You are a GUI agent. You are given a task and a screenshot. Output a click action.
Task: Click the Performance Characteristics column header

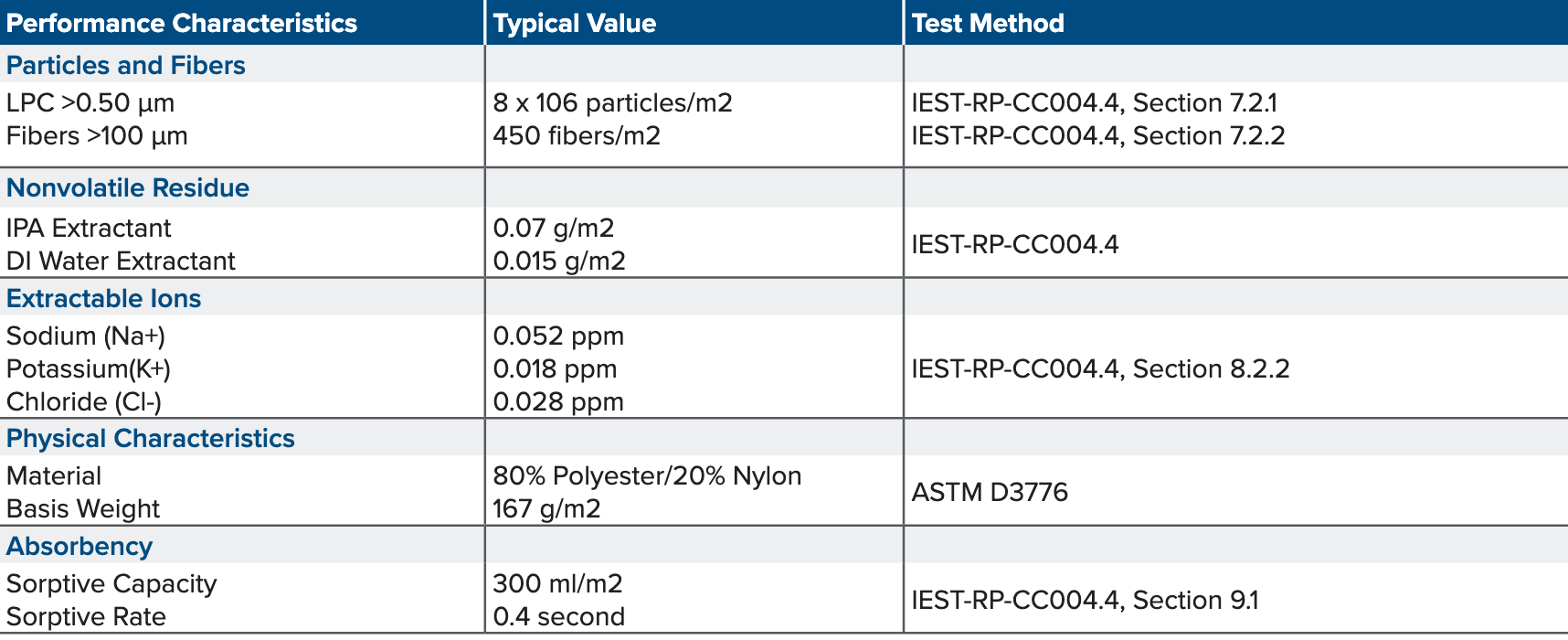(x=182, y=23)
